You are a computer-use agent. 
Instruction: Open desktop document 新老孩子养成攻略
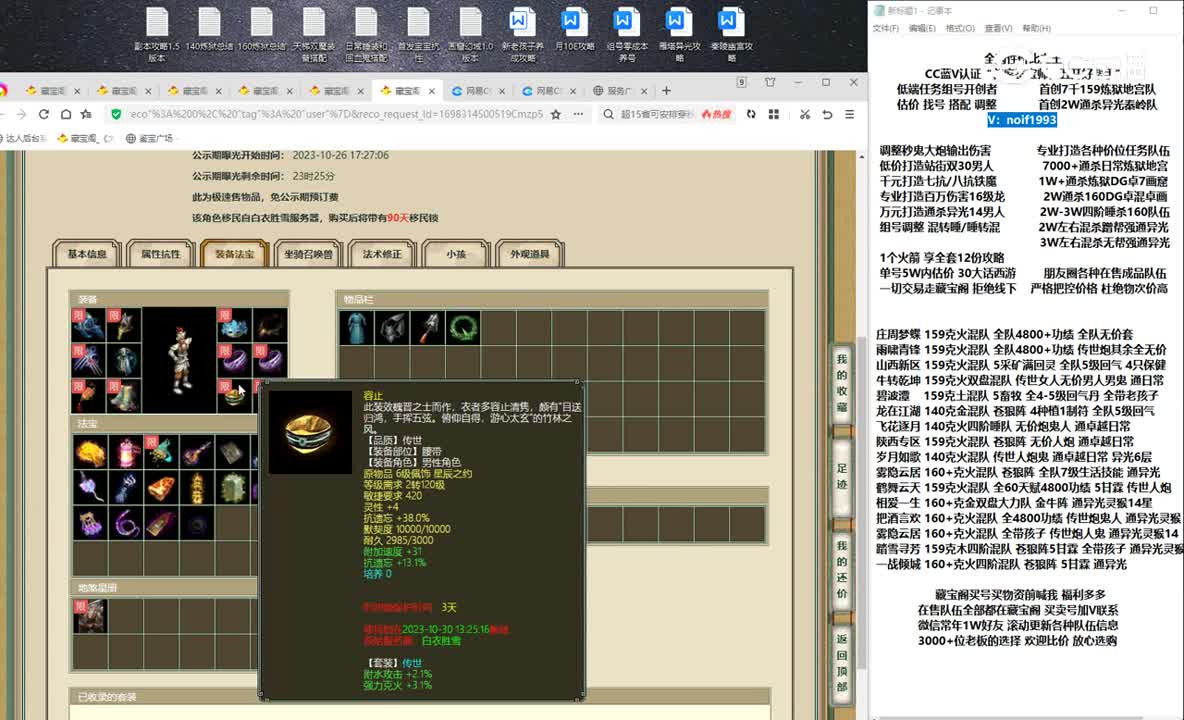[x=522, y=35]
